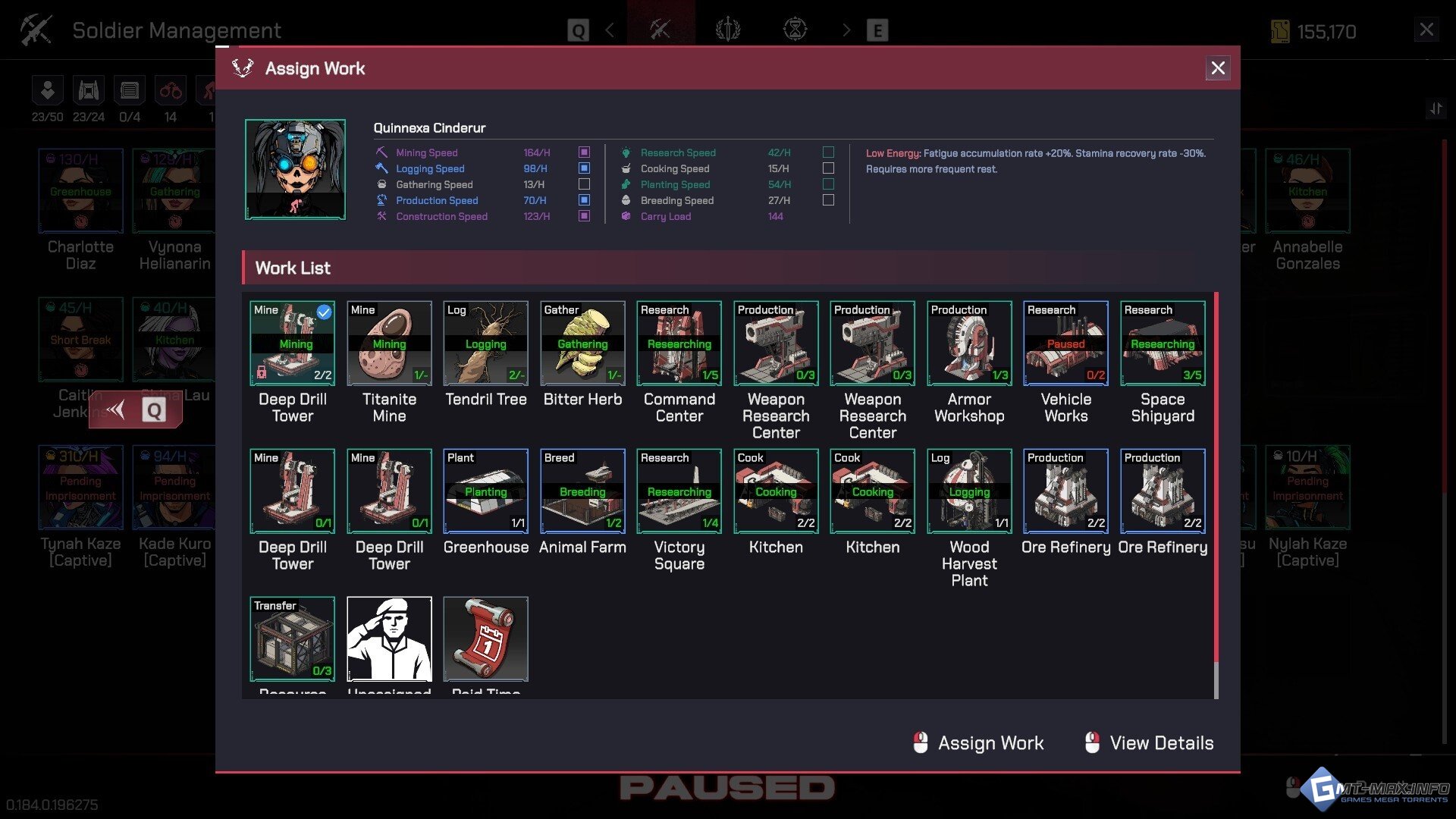Click the "Assign Work" dialog title
The image size is (1456, 819).
315,68
